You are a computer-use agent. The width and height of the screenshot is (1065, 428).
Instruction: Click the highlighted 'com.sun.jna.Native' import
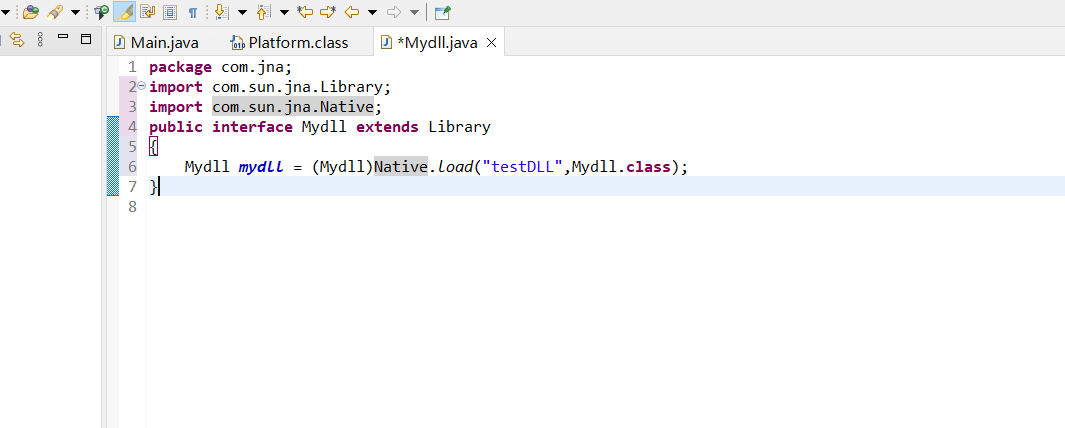[293, 107]
